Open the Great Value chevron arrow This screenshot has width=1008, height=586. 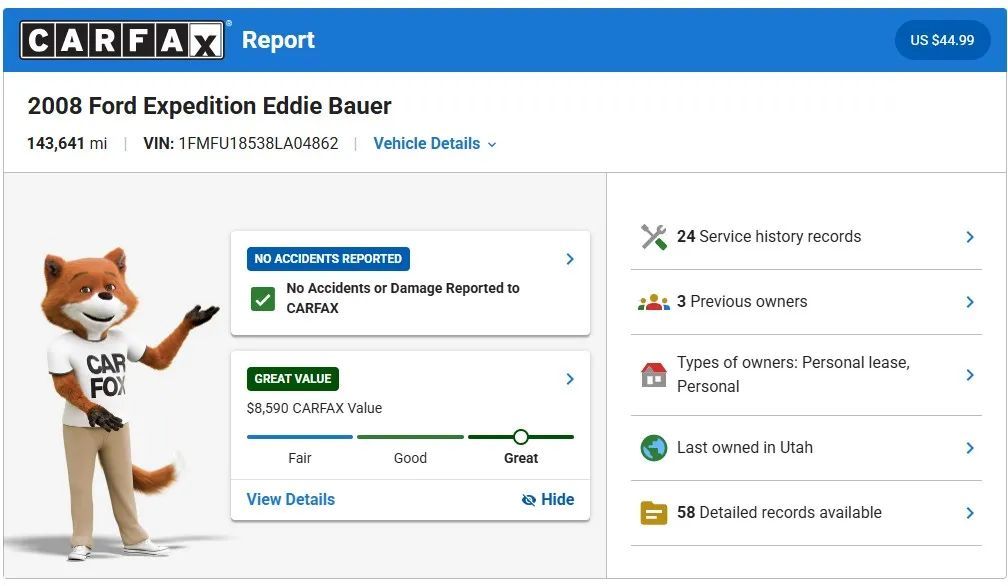pyautogui.click(x=570, y=379)
